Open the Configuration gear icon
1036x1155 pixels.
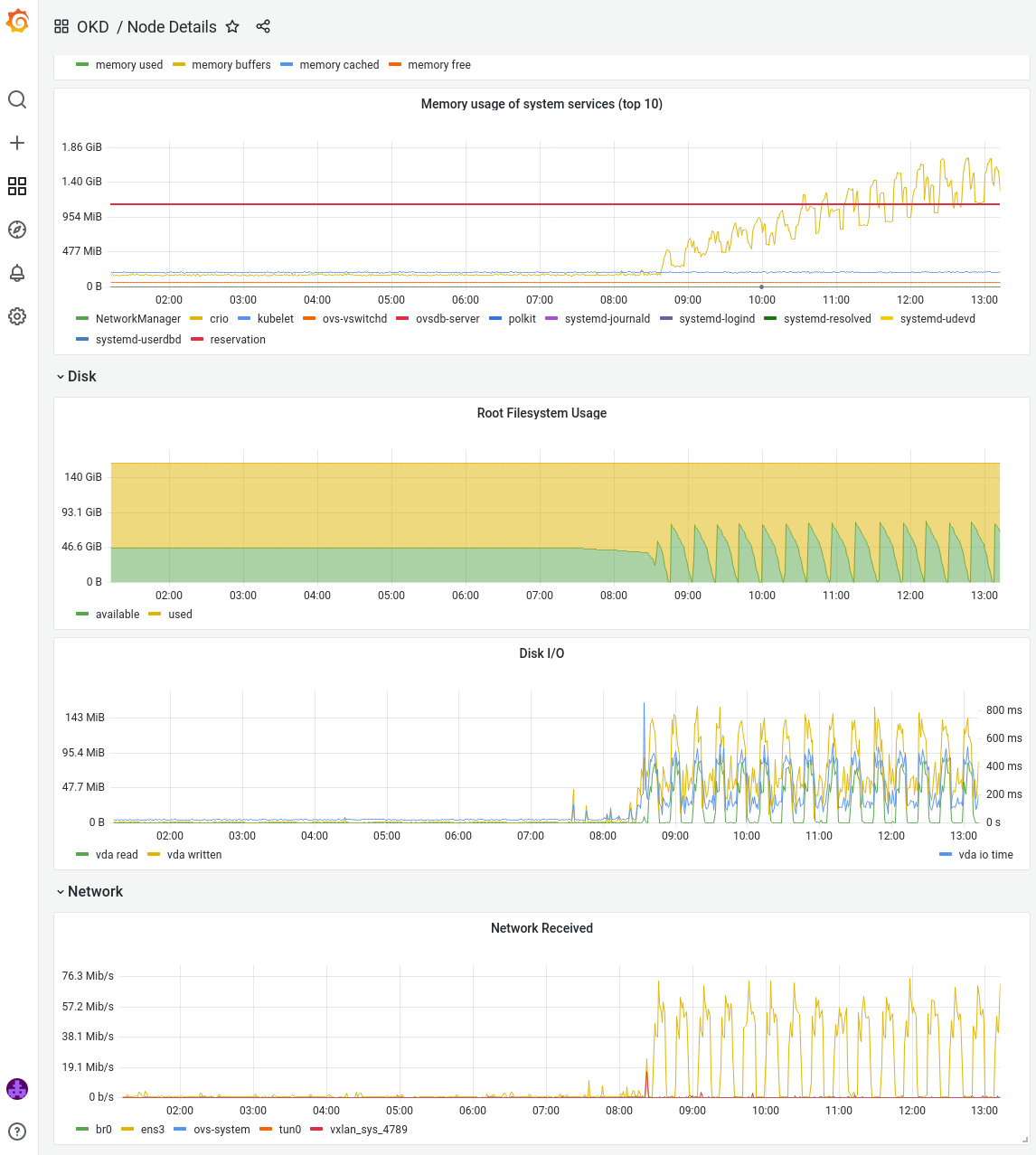pyautogui.click(x=17, y=316)
